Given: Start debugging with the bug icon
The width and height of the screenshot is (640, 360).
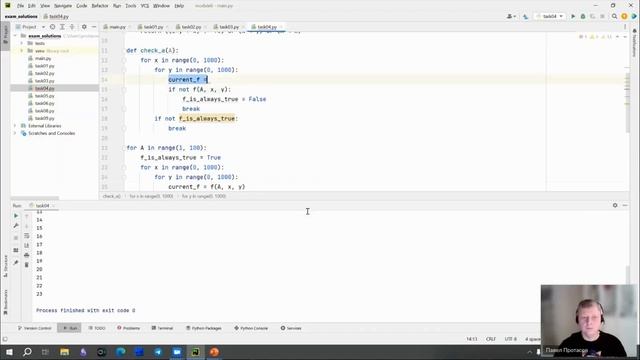Looking at the screenshot, I should (583, 16).
